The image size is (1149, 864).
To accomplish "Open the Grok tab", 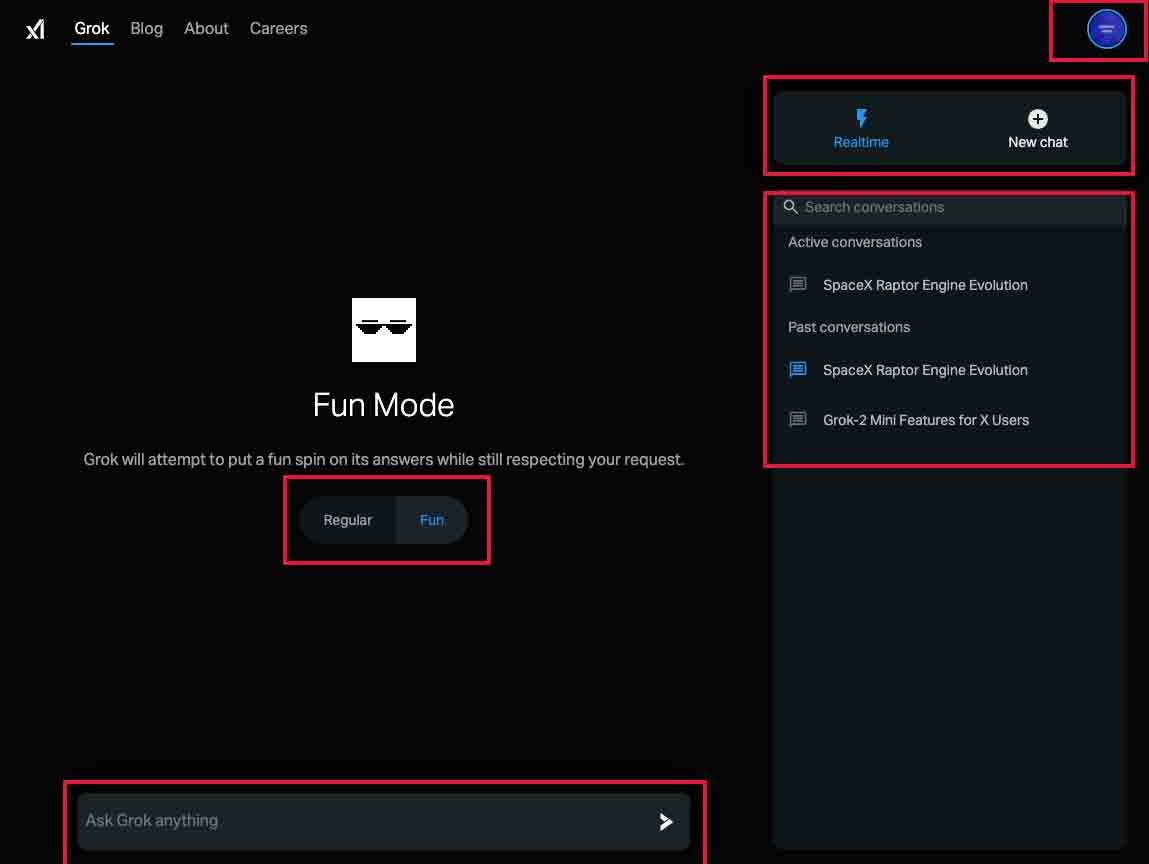I will [92, 29].
